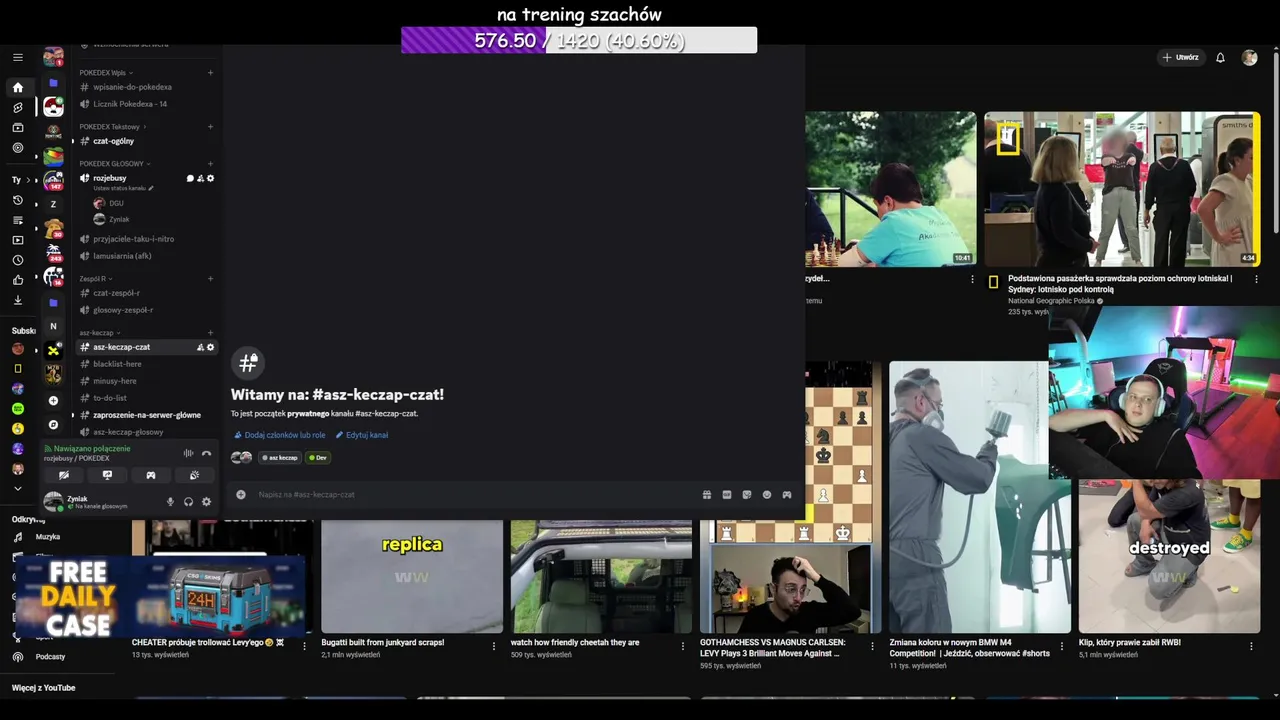This screenshot has width=1280, height=720.
Task: Open options for Podstawiona pasażerka video
Action: (x=1256, y=279)
